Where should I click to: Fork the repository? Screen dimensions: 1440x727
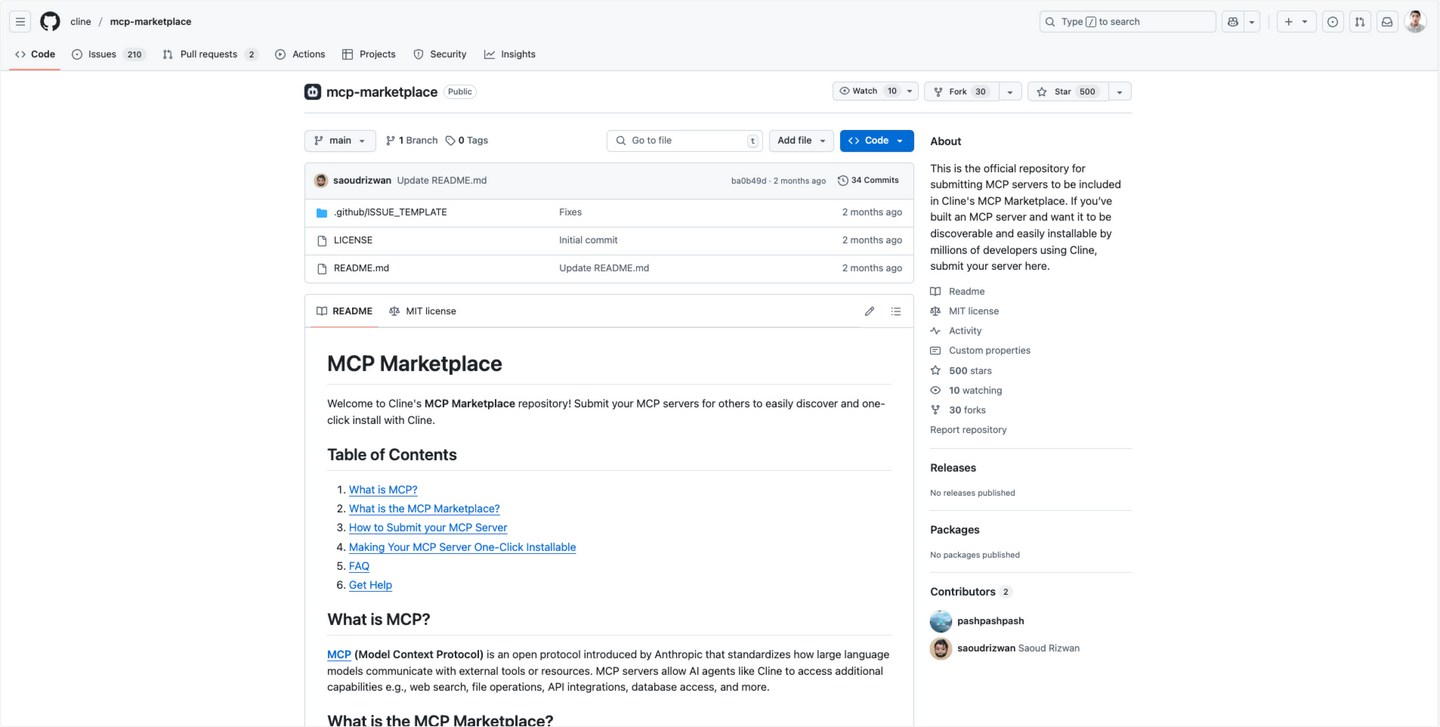(x=961, y=92)
